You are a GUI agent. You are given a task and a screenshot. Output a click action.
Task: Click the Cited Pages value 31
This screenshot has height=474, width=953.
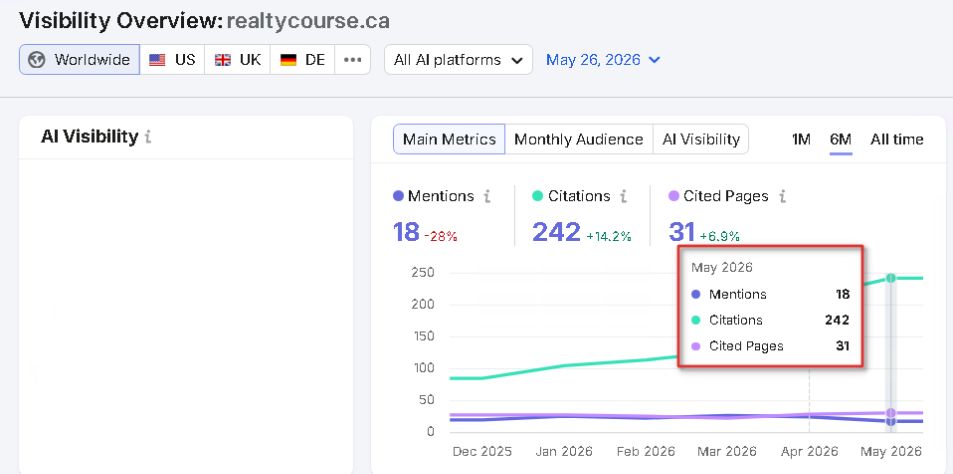click(681, 232)
